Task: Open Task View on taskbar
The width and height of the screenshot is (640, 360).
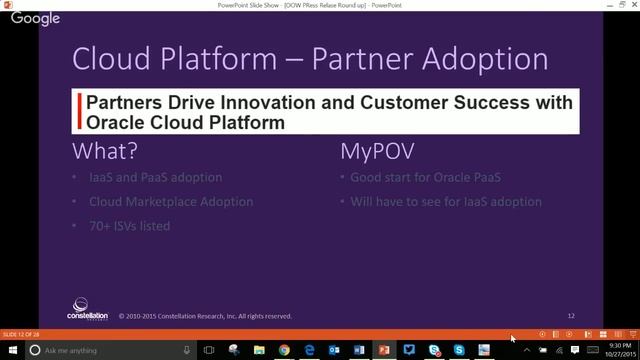Action: point(209,350)
